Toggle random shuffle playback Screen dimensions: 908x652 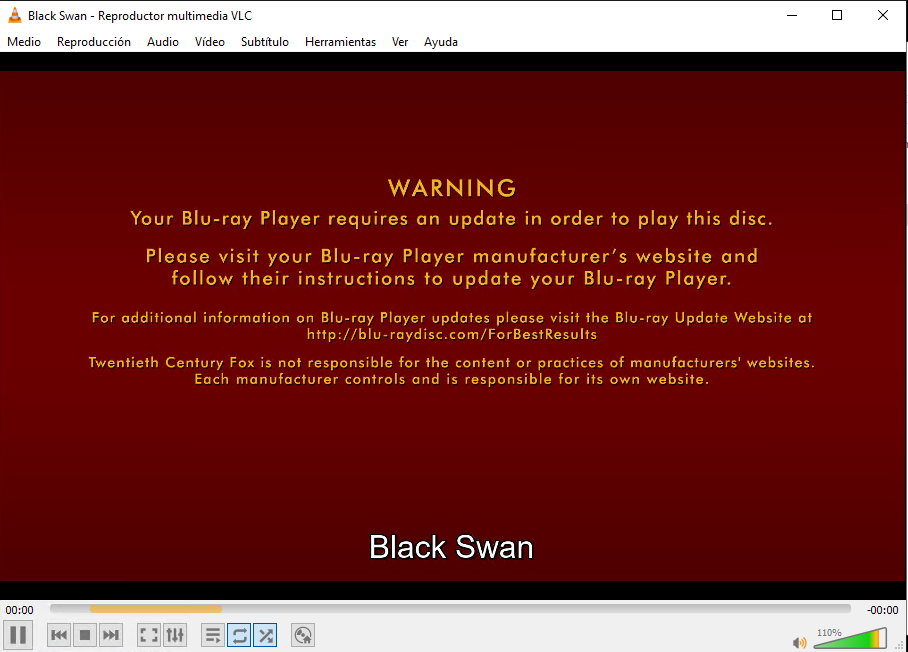265,635
